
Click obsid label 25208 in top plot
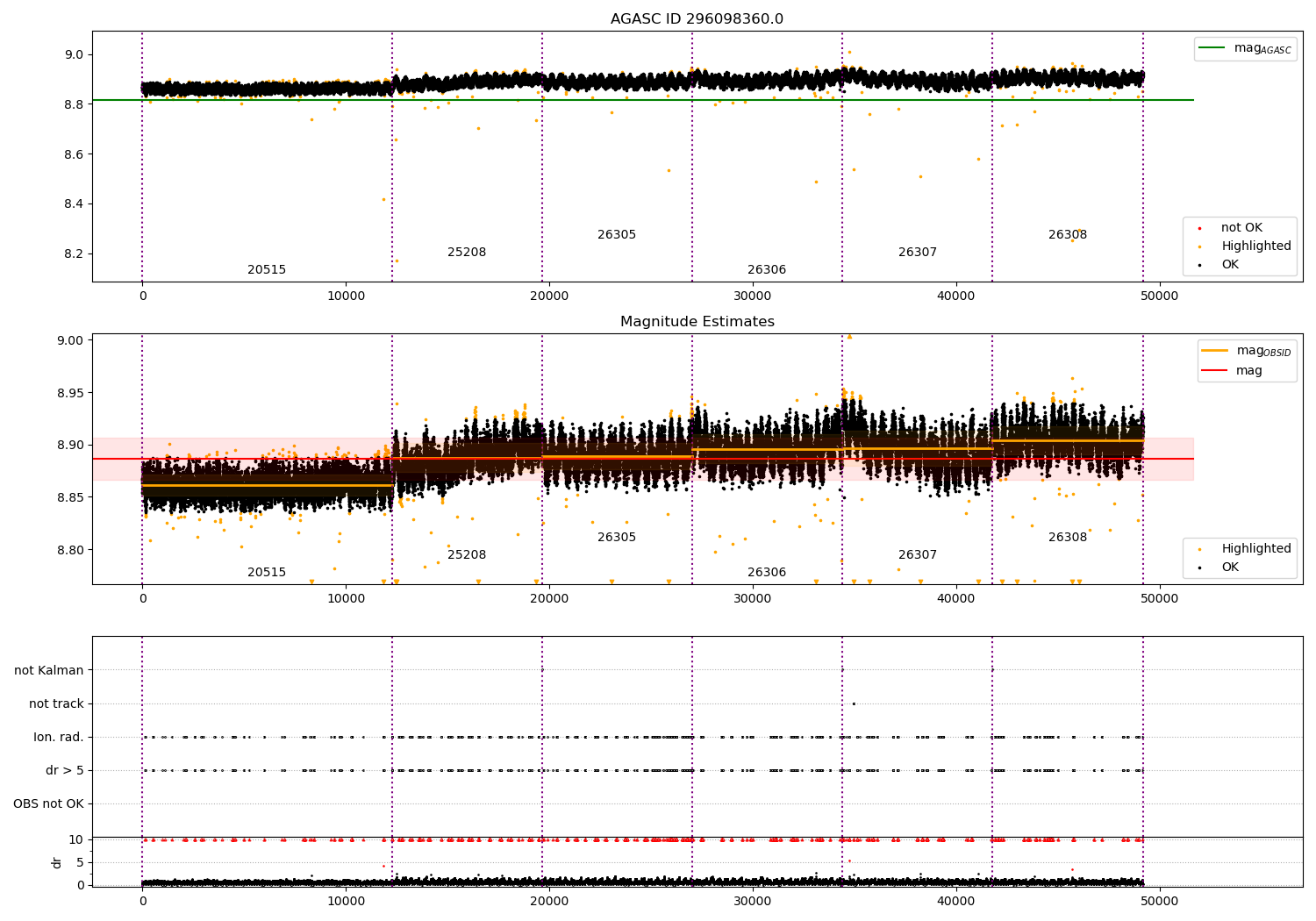(x=467, y=253)
